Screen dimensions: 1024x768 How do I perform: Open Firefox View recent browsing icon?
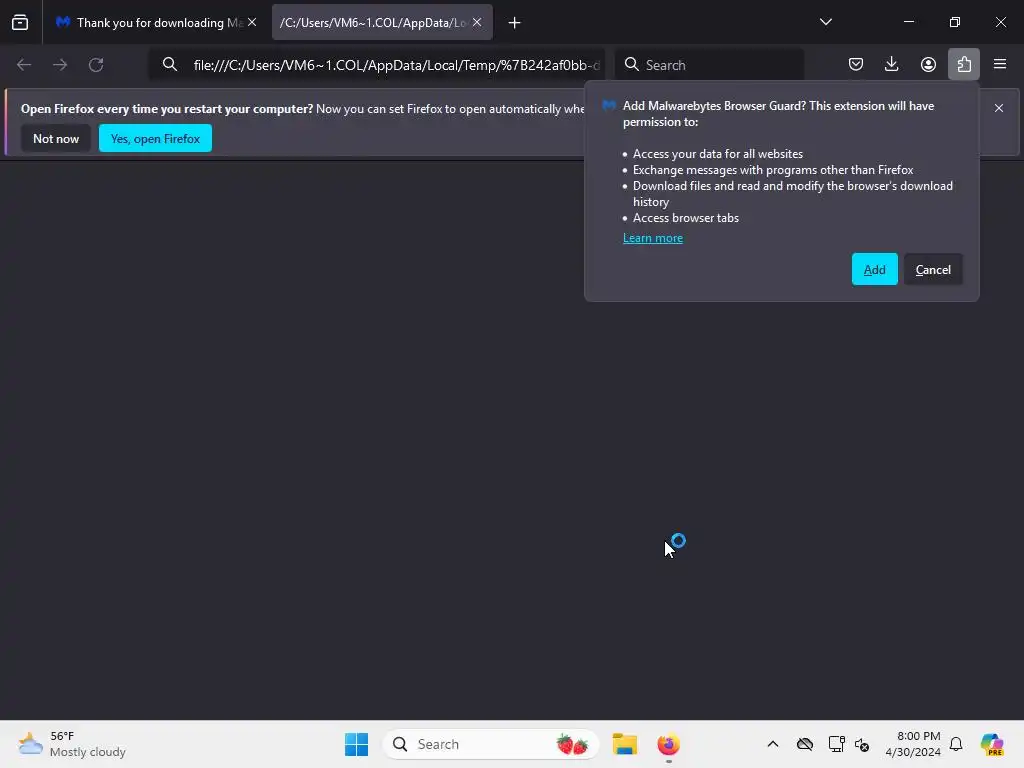click(20, 23)
